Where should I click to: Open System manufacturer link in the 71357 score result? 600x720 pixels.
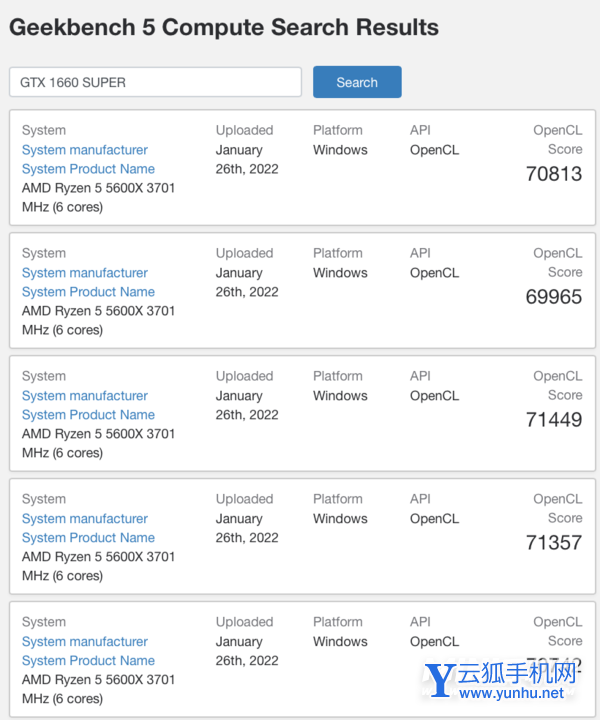point(85,519)
